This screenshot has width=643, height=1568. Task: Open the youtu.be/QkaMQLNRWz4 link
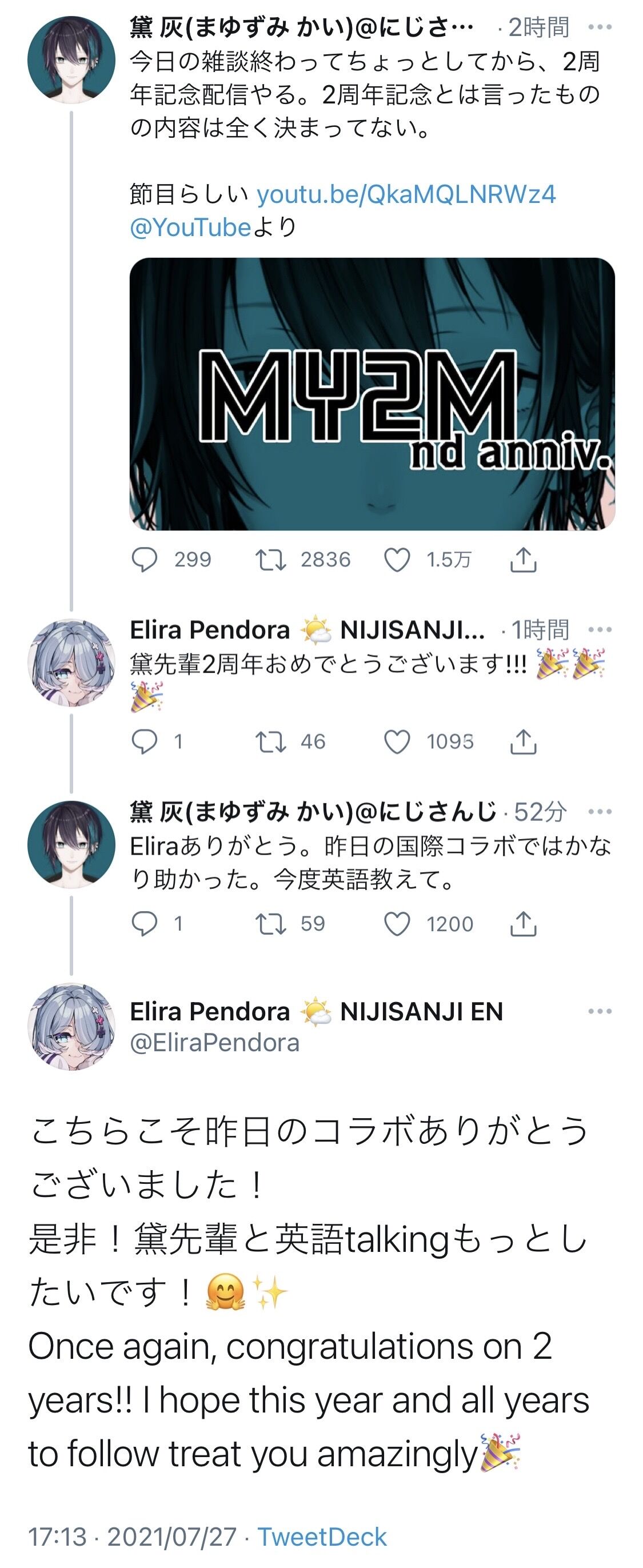406,195
